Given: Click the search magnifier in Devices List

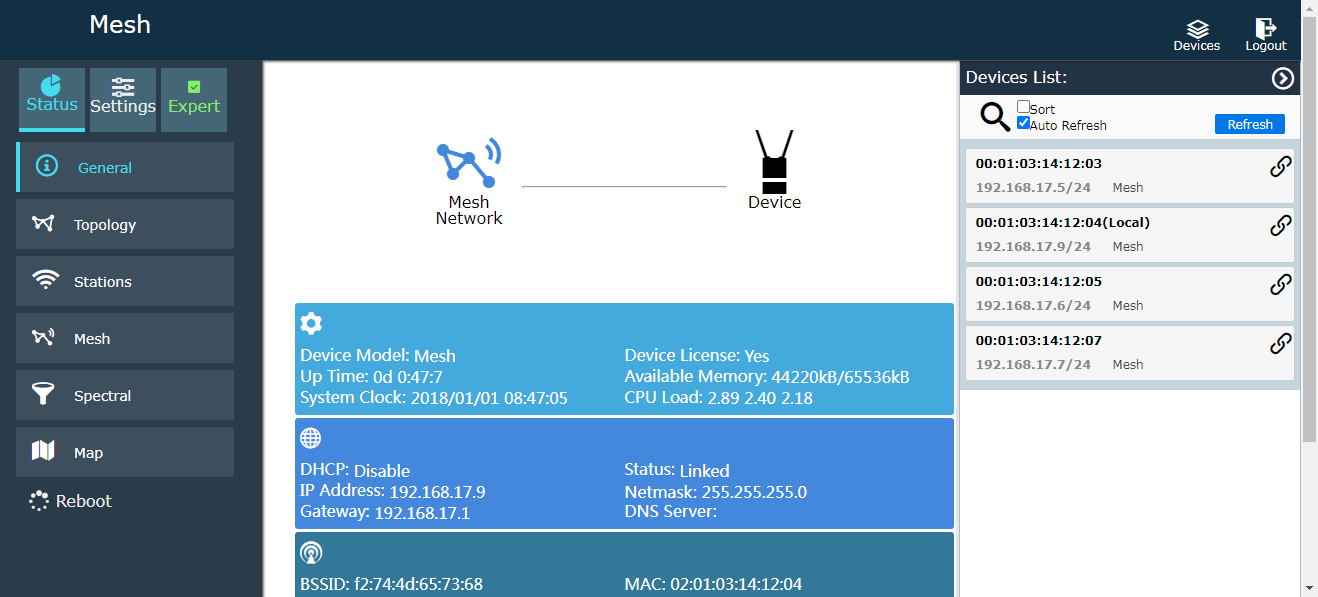Looking at the screenshot, I should [994, 117].
